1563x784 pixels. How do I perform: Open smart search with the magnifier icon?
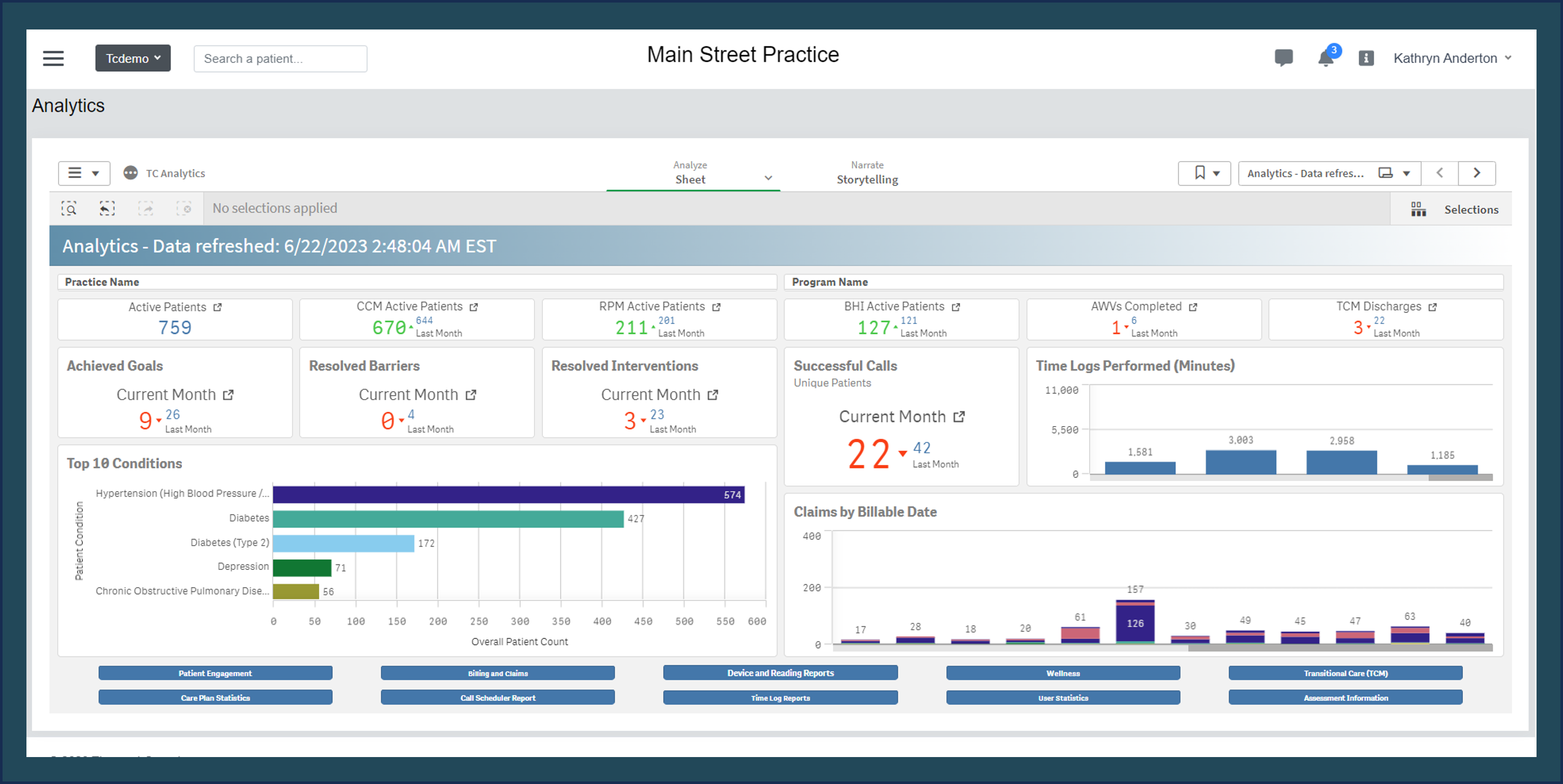(70, 208)
